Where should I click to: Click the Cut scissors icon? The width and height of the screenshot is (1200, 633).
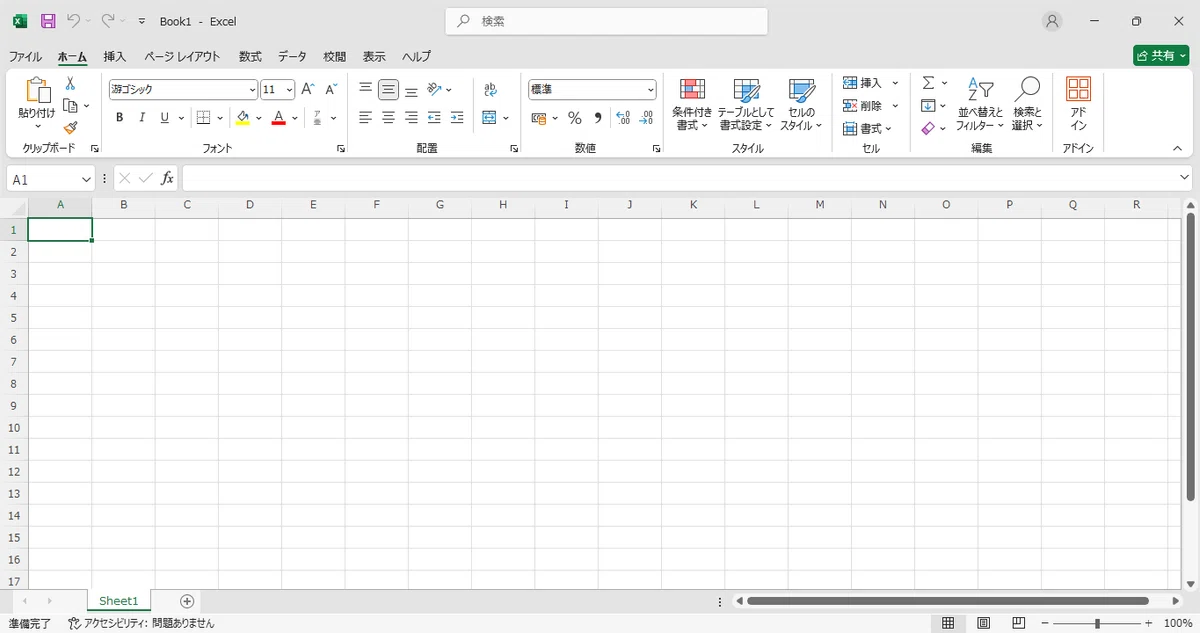[x=70, y=84]
